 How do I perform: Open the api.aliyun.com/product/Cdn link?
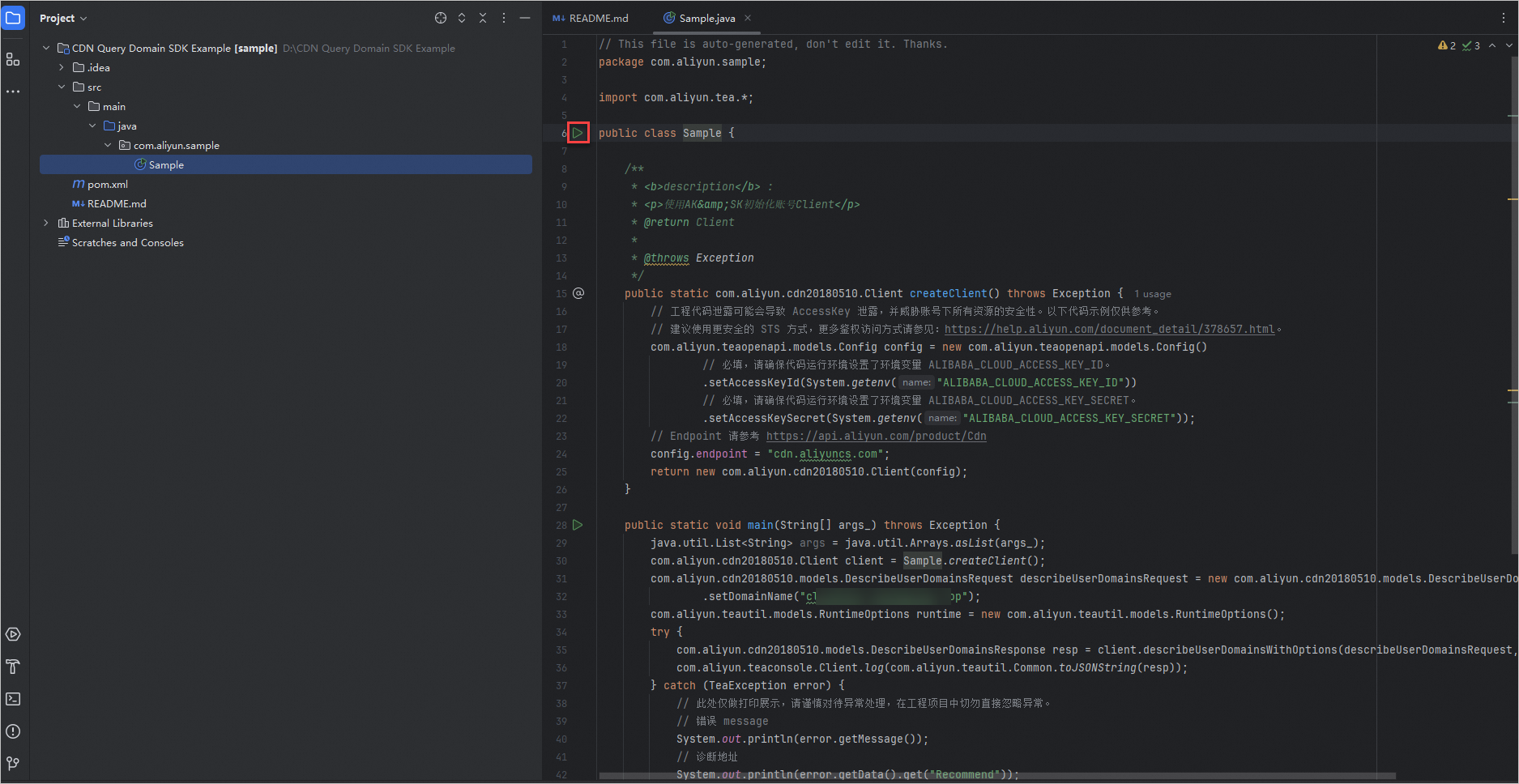877,436
